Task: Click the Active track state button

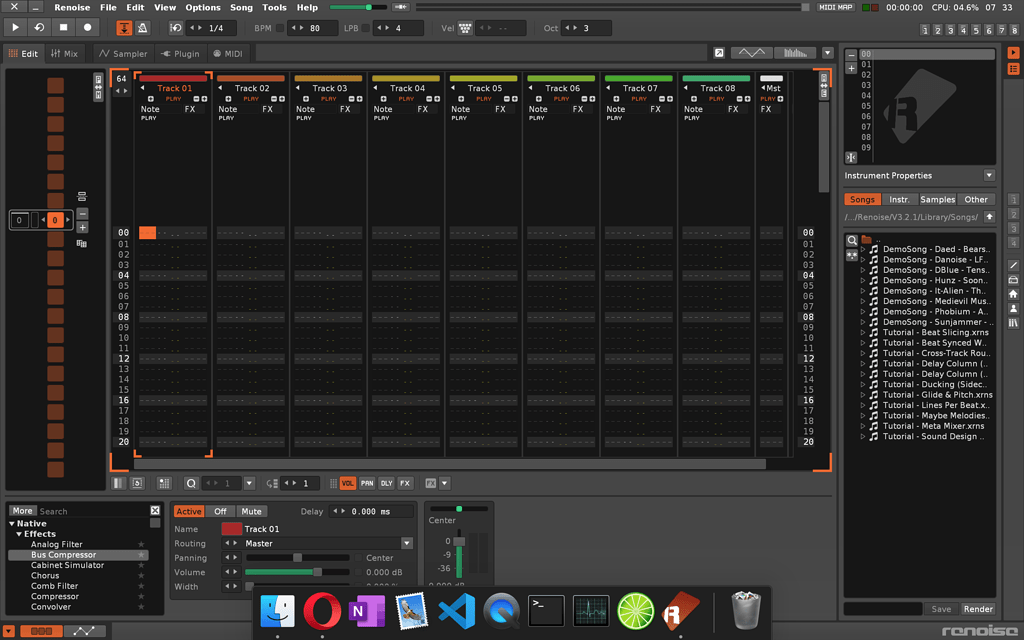Action: 189,511
